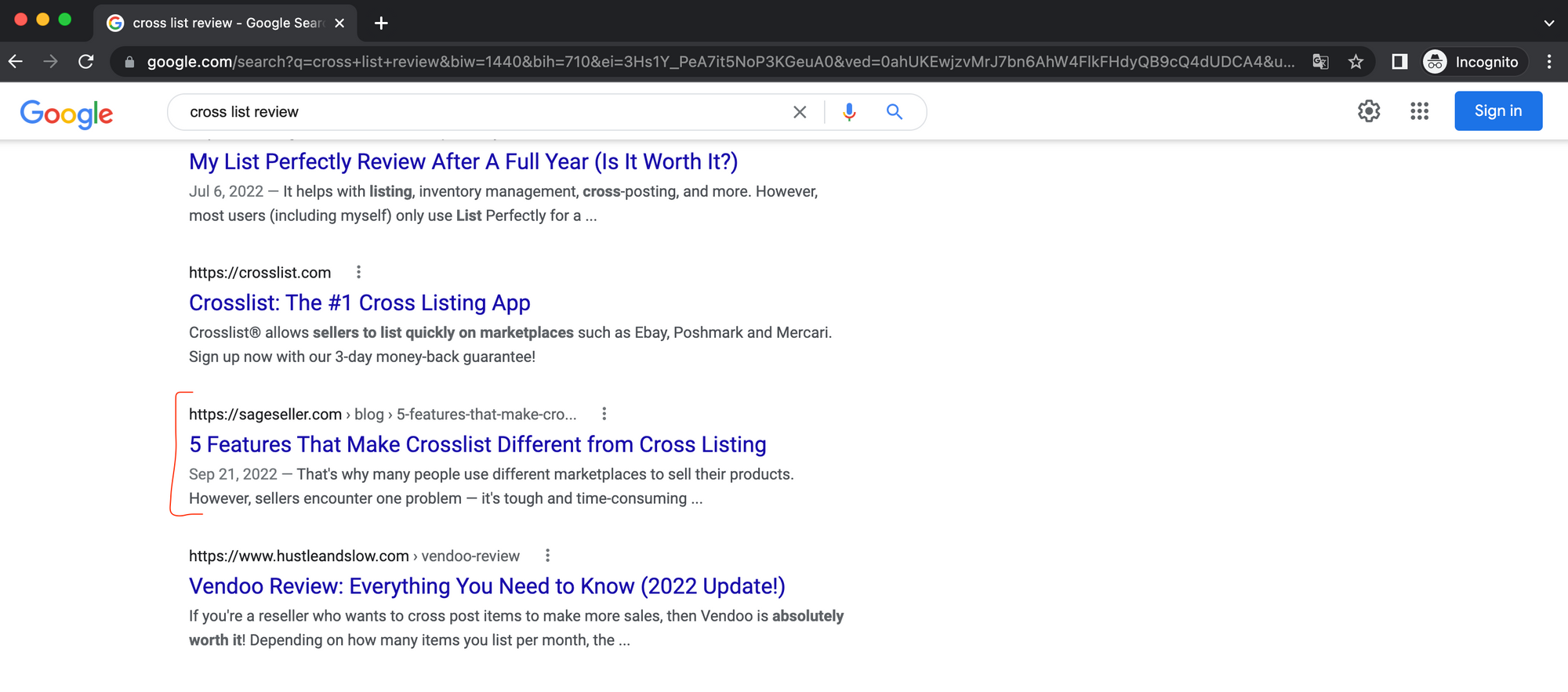This screenshot has height=692, width=1568.
Task: Click the Google logo
Action: [67, 114]
